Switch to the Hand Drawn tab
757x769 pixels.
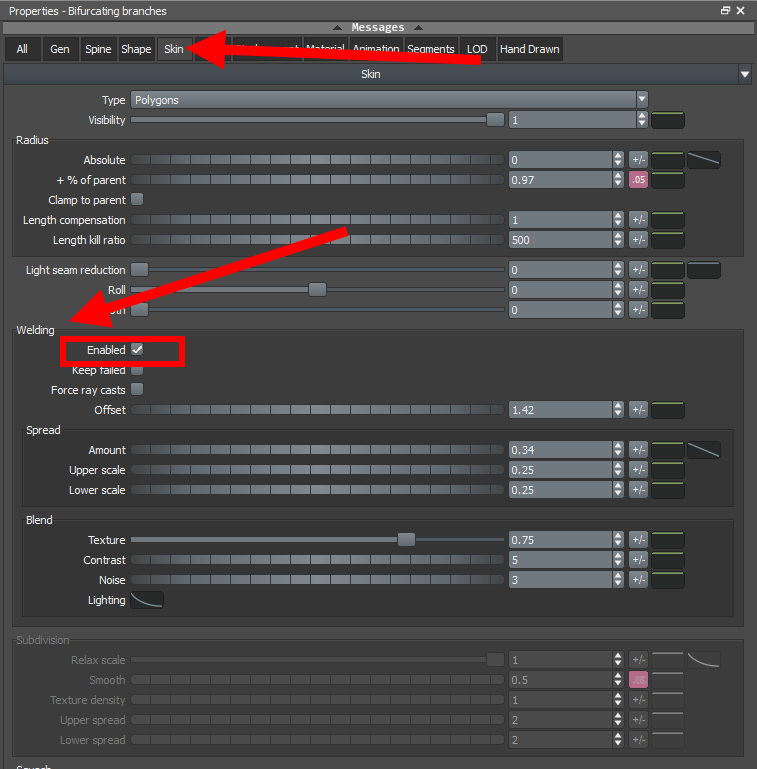click(x=530, y=49)
